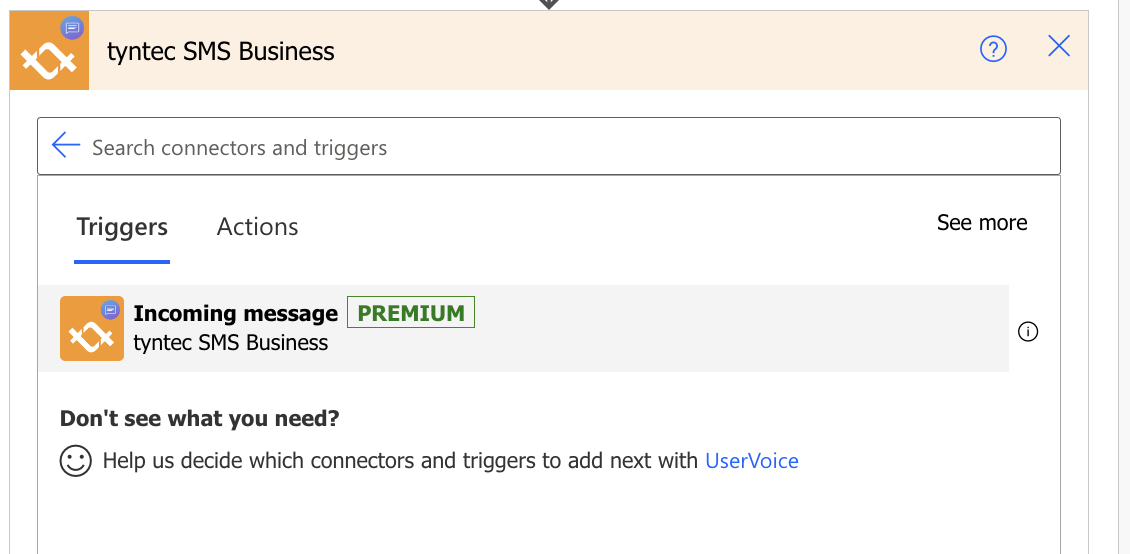Image resolution: width=1130 pixels, height=554 pixels.
Task: Switch to the Actions tab
Action: 257,227
